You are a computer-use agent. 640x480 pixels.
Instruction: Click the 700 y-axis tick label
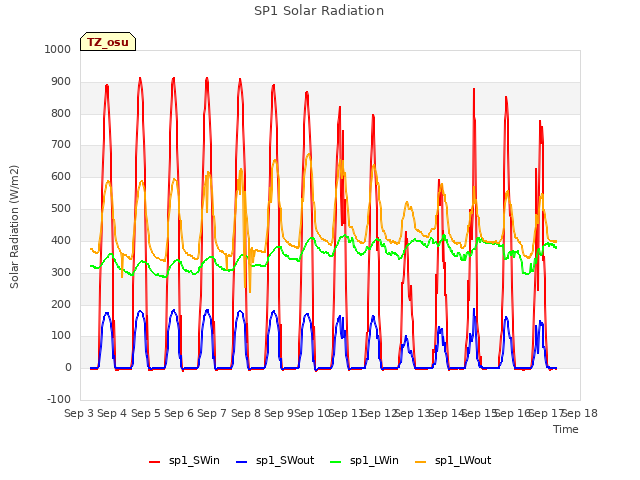[x=61, y=144]
